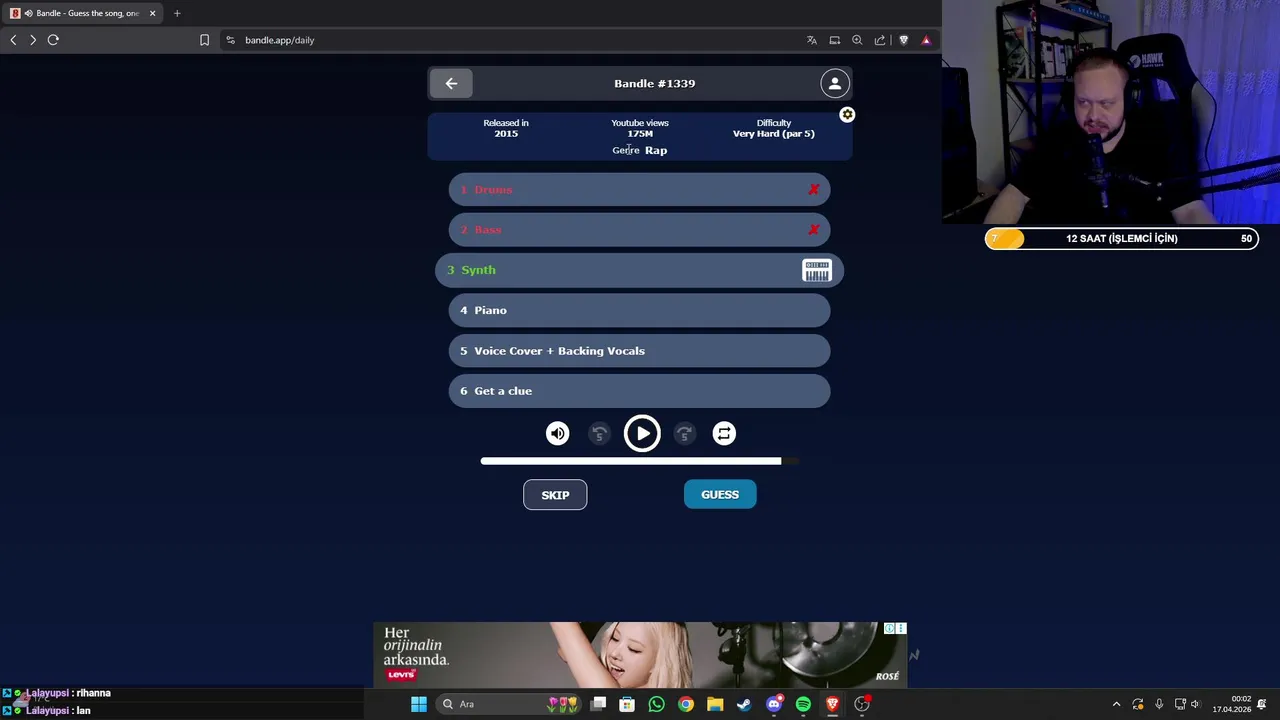Viewport: 1280px width, 720px height.
Task: Open the zoom magnifier icon
Action: click(857, 40)
